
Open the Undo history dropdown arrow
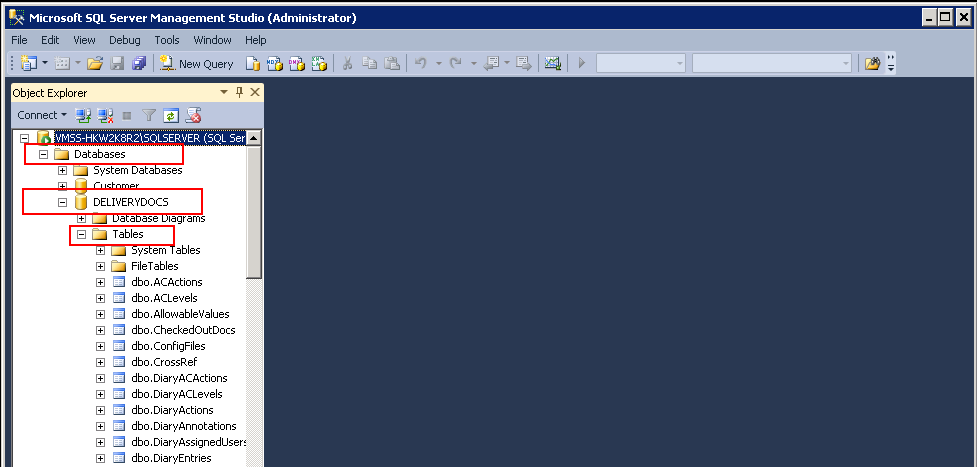[x=438, y=63]
